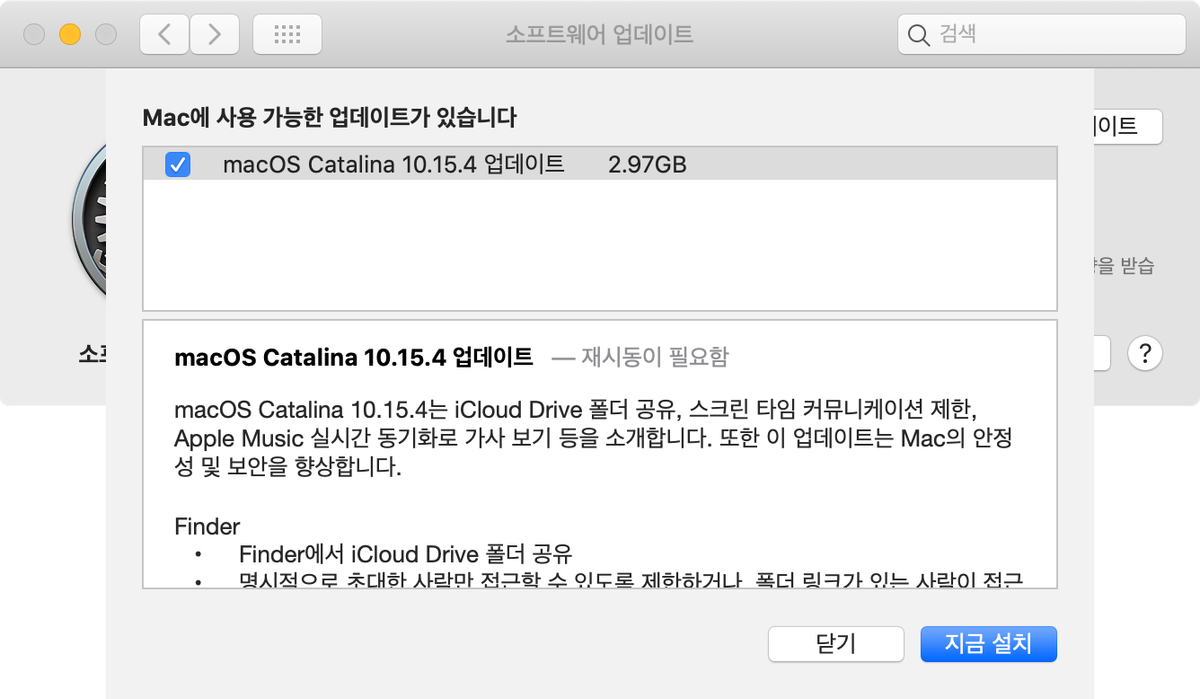Go back with the toolbar back arrow
The width and height of the screenshot is (1200, 699).
tap(164, 35)
